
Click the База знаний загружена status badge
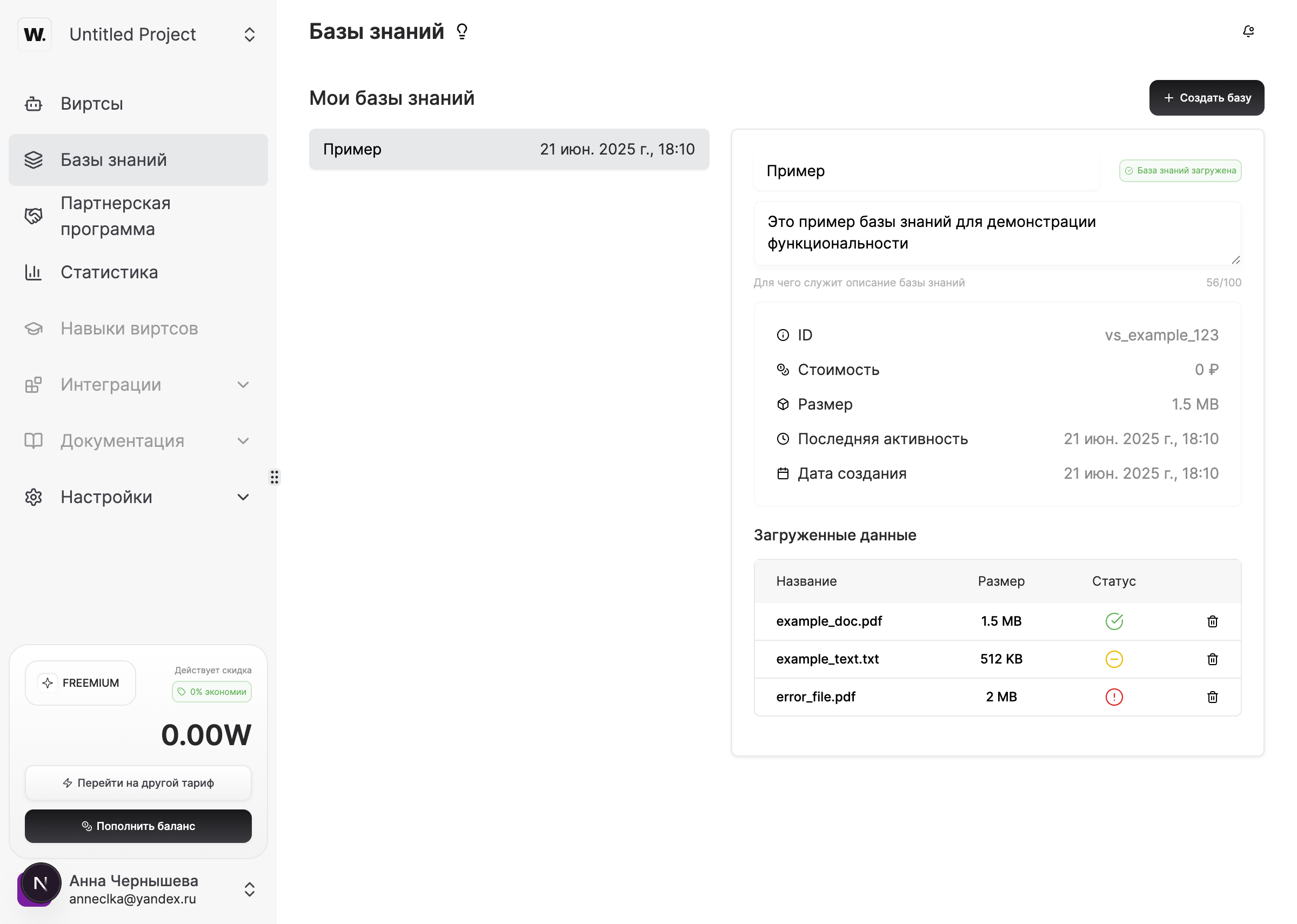coord(1180,171)
